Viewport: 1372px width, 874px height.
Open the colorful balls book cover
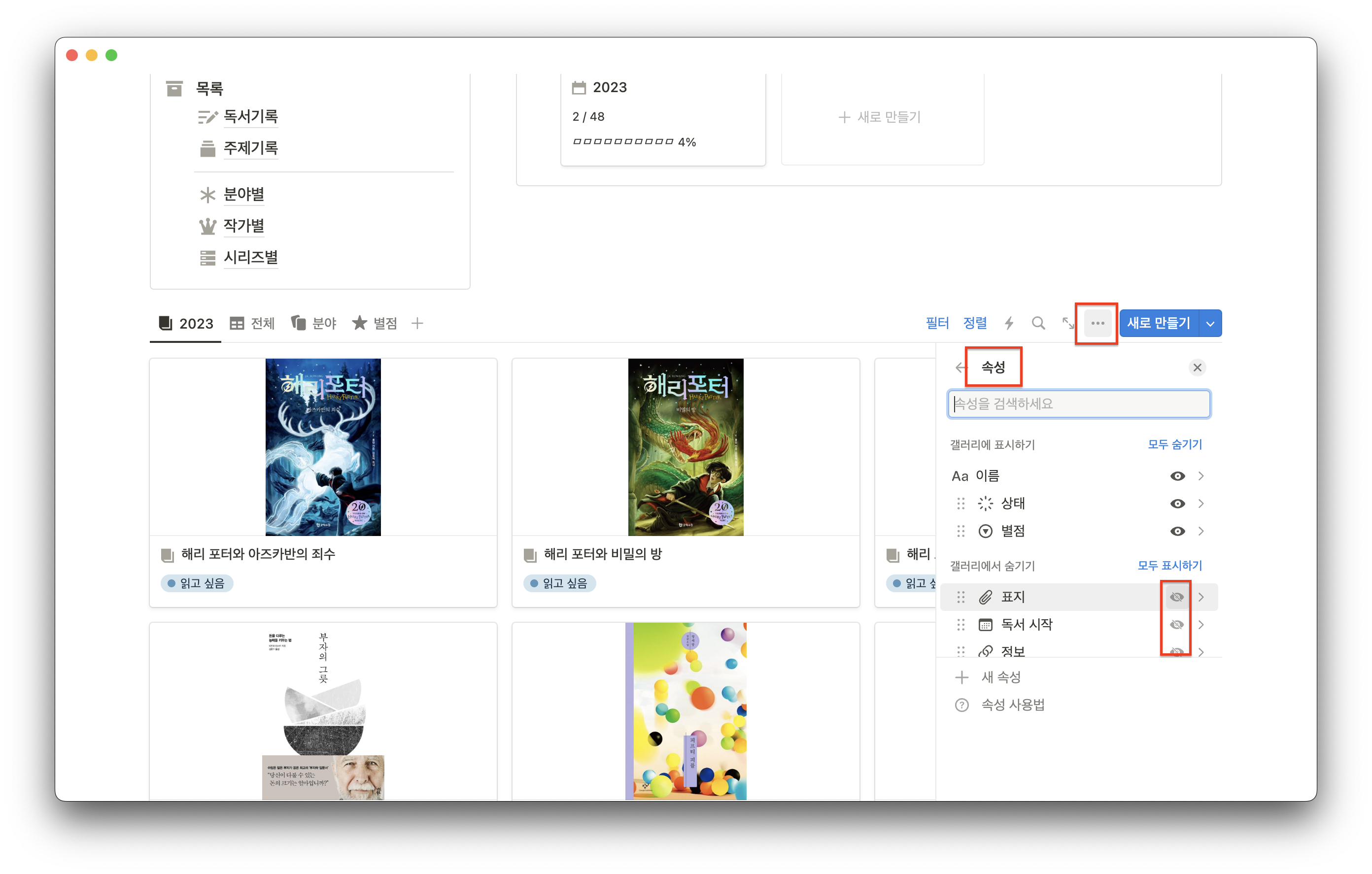pyautogui.click(x=686, y=711)
